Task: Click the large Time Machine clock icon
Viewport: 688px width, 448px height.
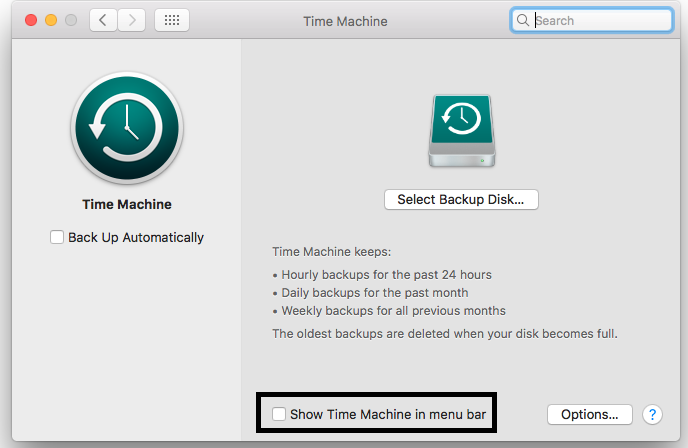Action: pyautogui.click(x=127, y=128)
